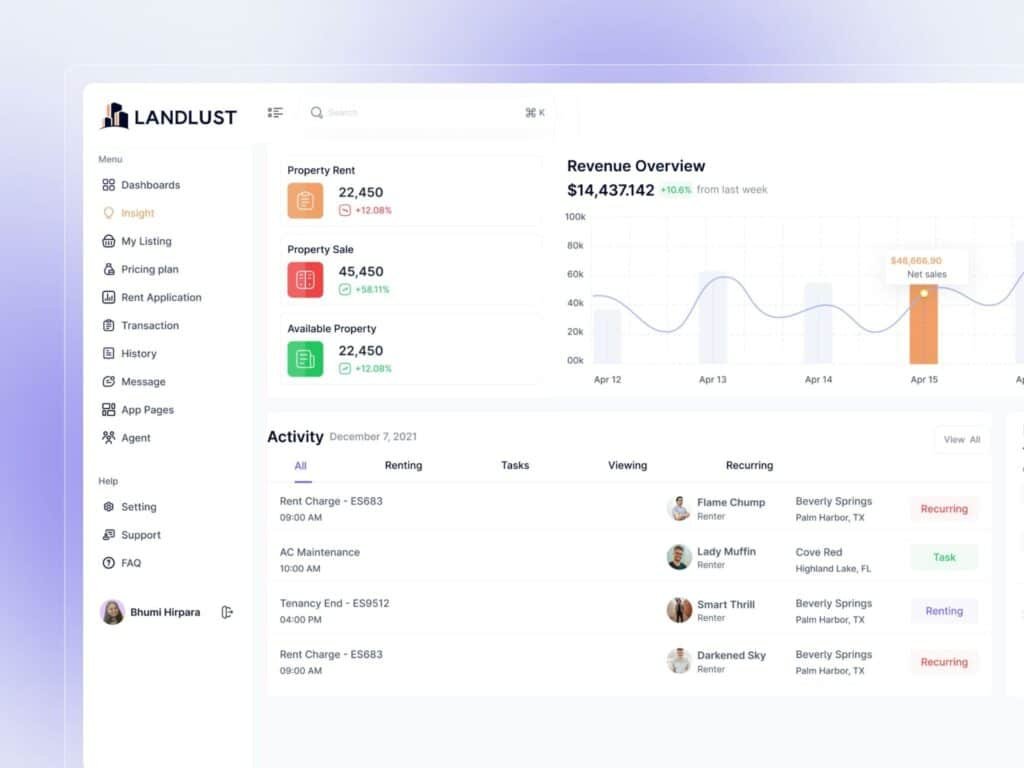This screenshot has width=1024, height=768.
Task: Click the green Available Property icon
Action: [x=305, y=359]
